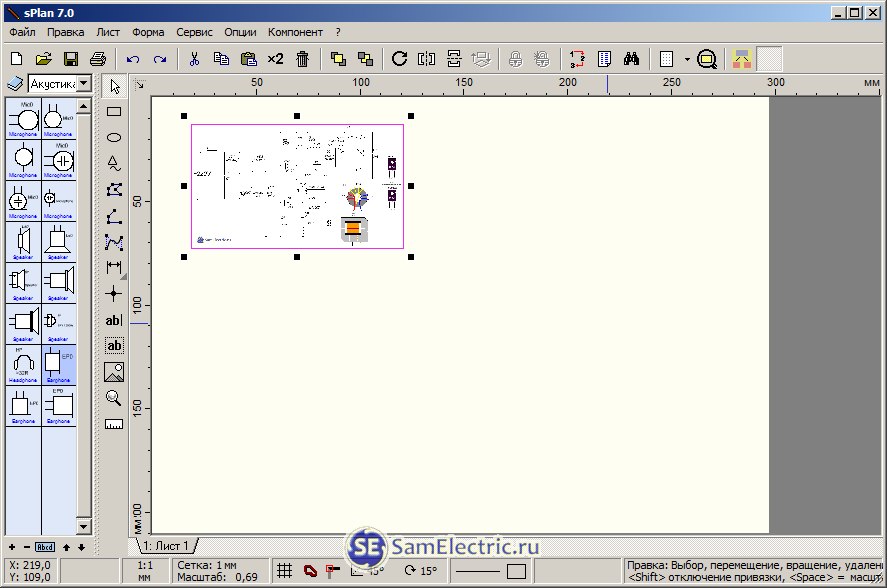887x588 pixels.
Task: Open the grid options dropdown arrow
Action: pos(687,59)
